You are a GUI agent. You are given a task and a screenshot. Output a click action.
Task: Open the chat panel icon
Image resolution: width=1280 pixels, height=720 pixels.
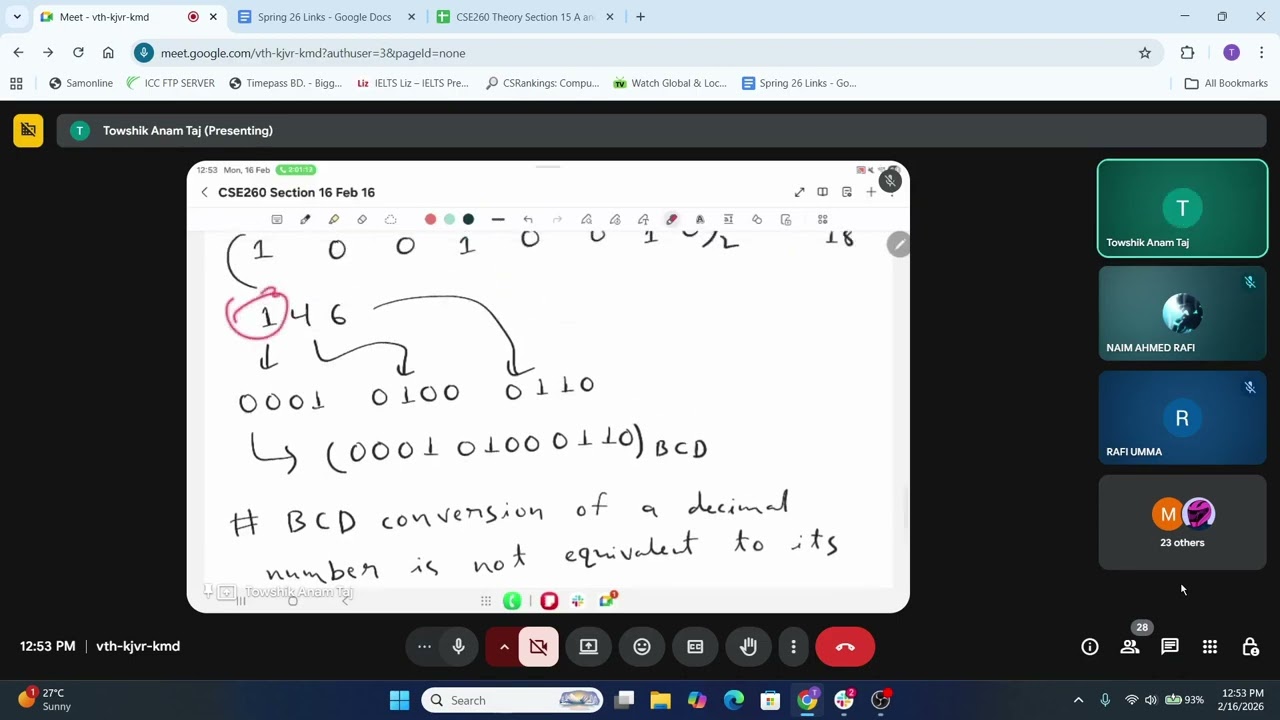[1170, 647]
